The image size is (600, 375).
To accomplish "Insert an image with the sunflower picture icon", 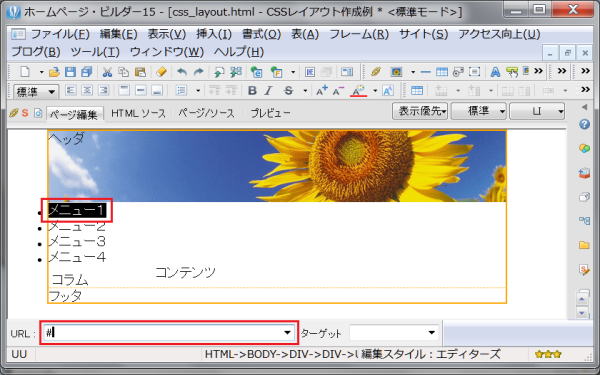I will 396,72.
